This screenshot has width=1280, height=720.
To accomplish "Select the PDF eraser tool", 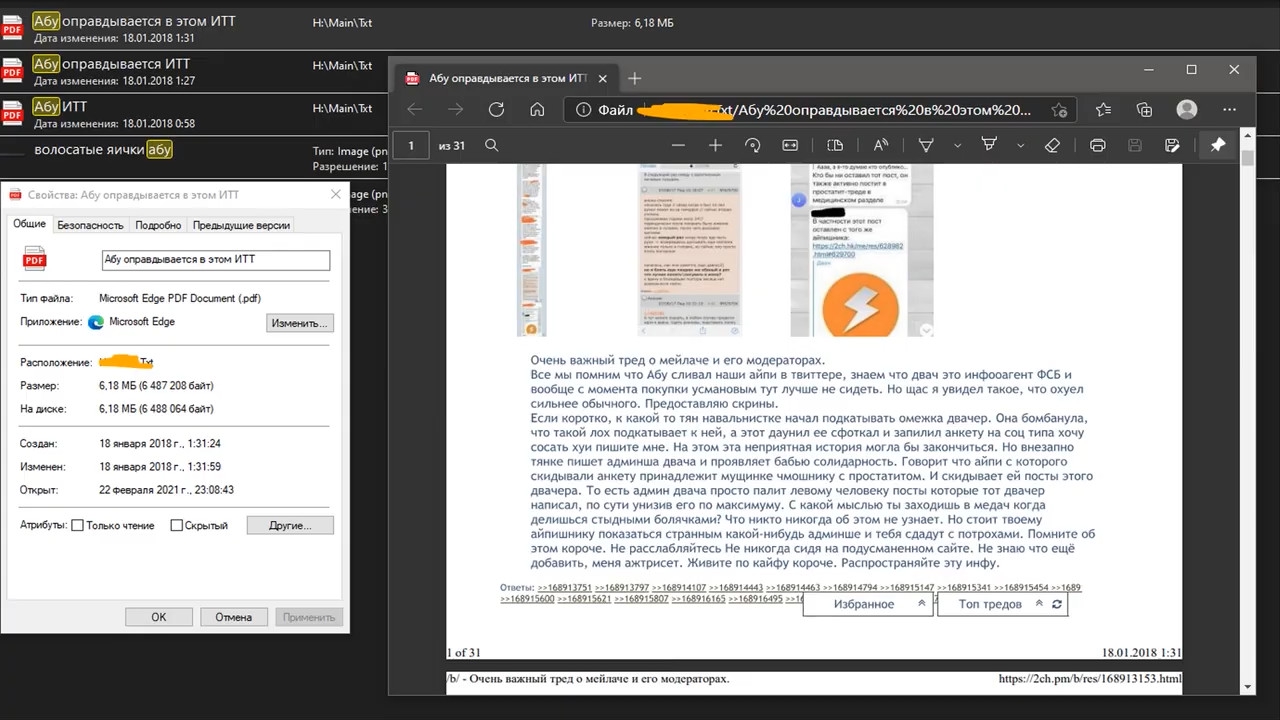I will [x=1052, y=145].
